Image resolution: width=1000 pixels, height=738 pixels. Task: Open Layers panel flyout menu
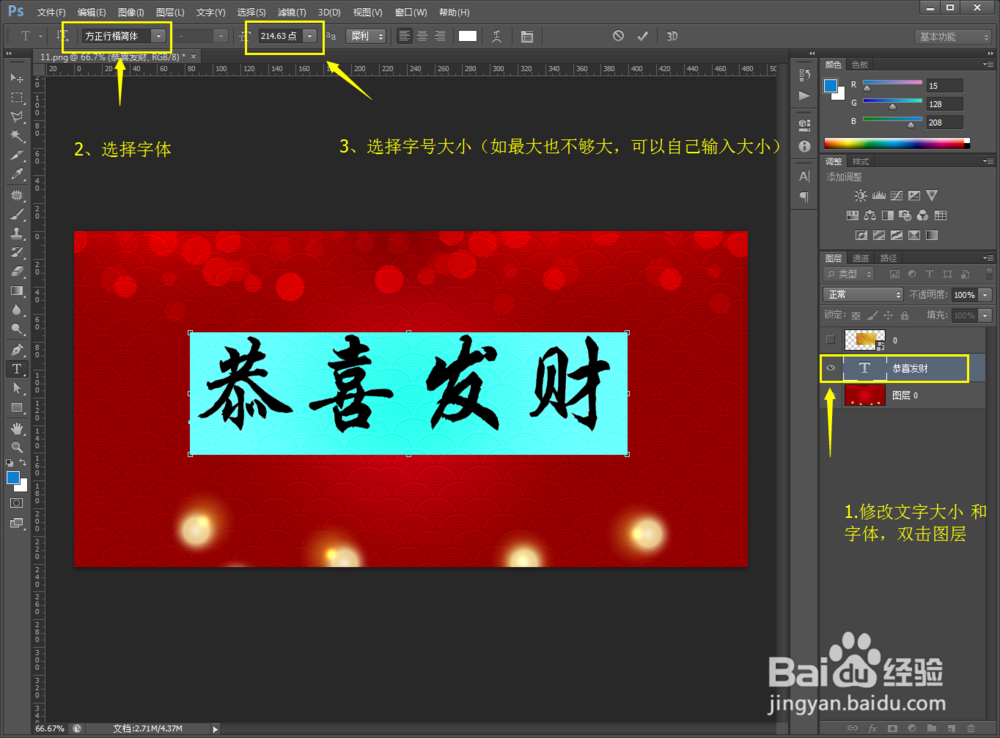tap(987, 258)
